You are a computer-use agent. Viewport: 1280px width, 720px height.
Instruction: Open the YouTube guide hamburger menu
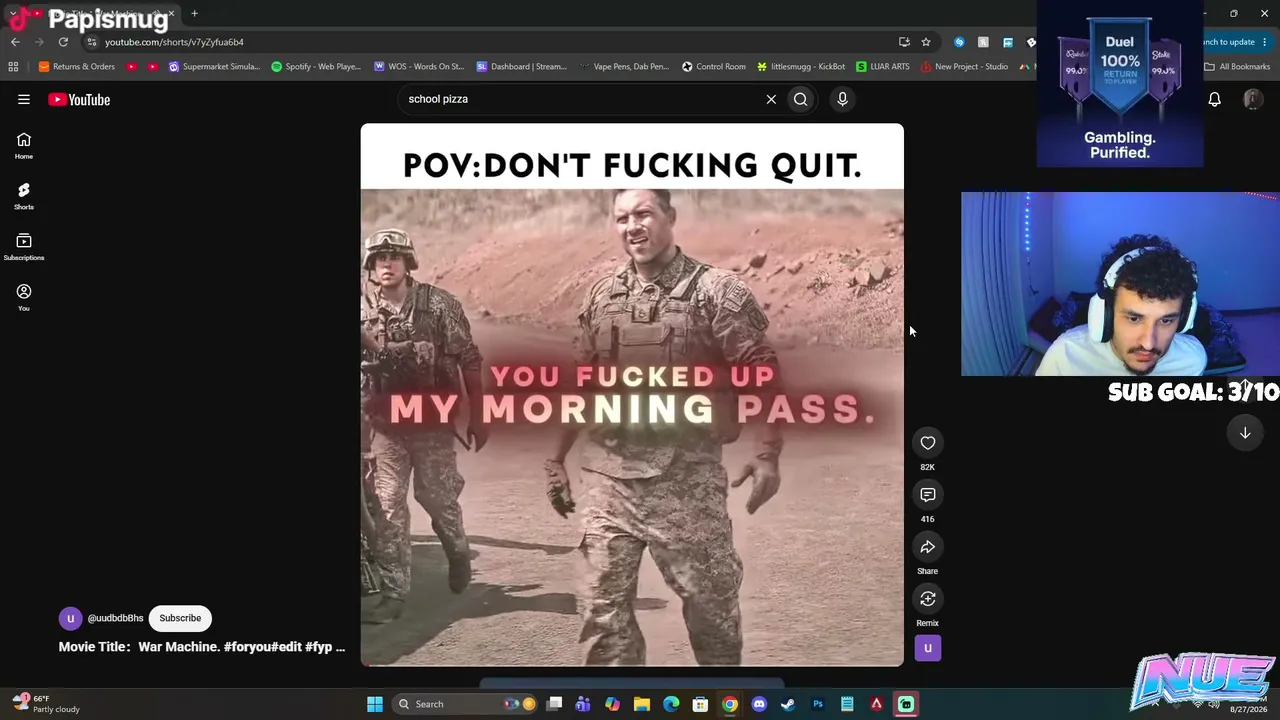24,99
